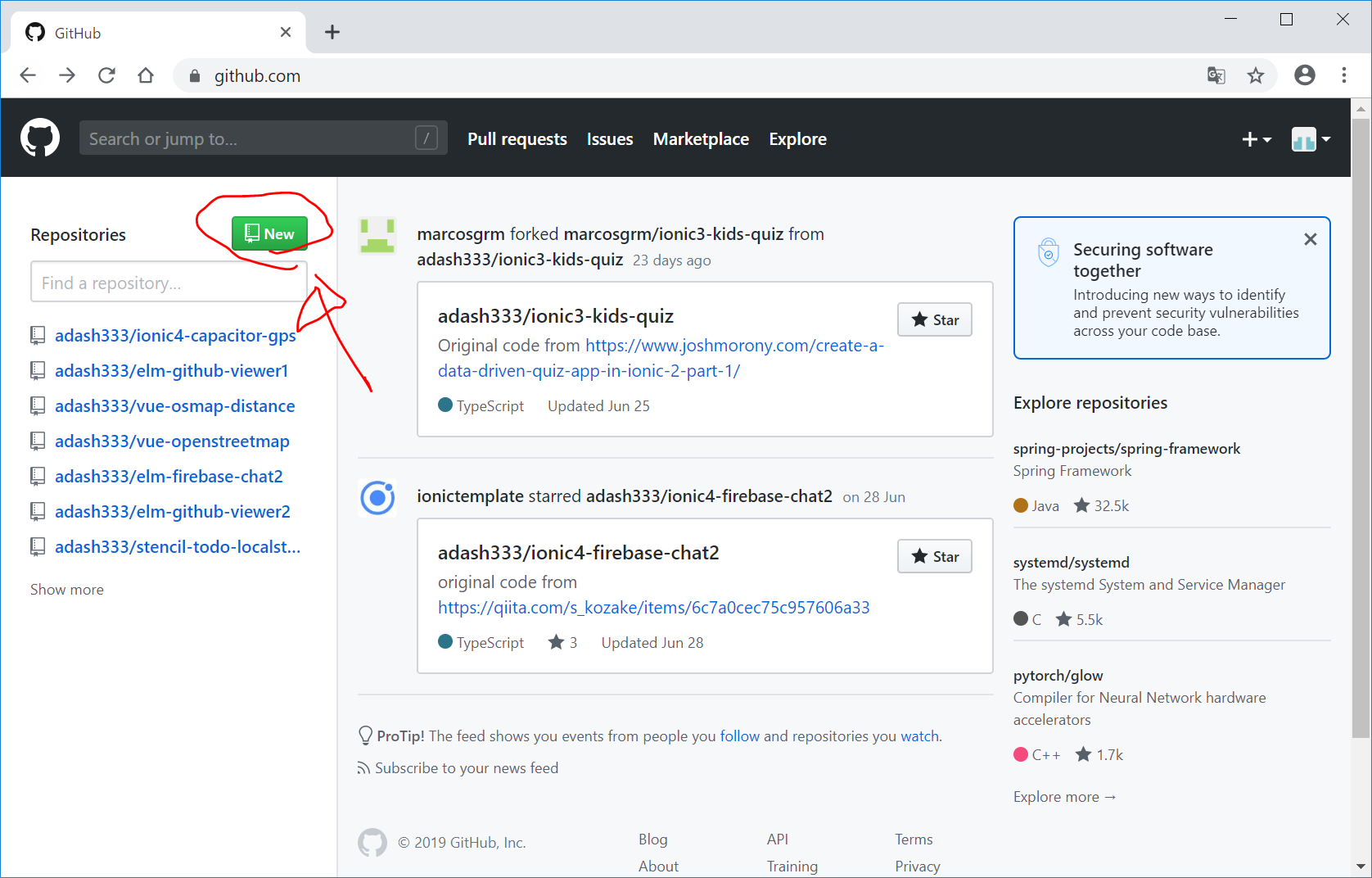Go to browser home page icon
Image resolution: width=1372 pixels, height=878 pixels.
coord(146,75)
